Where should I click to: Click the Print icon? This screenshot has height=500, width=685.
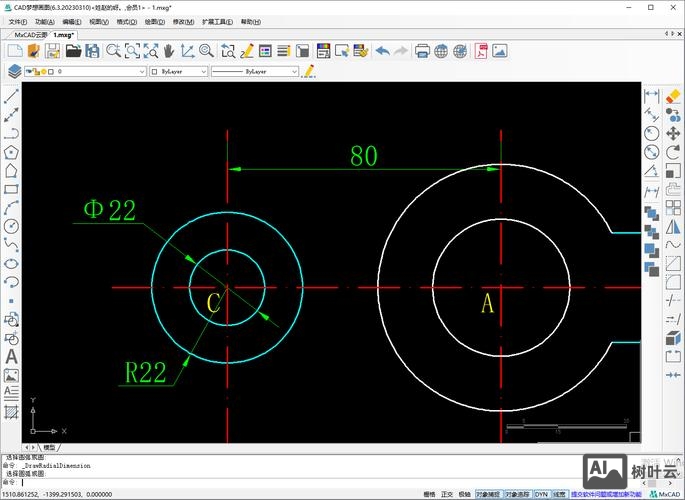(422, 50)
